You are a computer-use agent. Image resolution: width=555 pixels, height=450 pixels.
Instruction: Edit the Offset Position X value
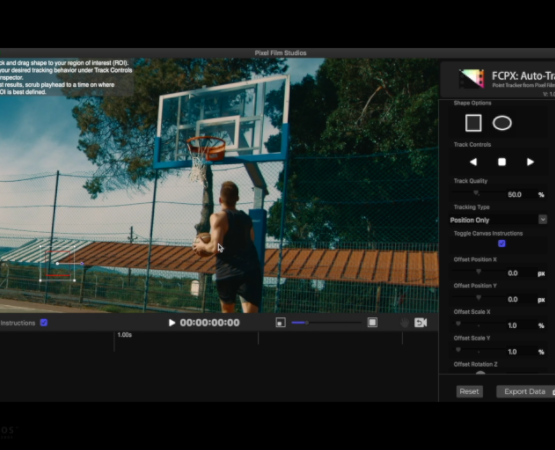point(513,273)
